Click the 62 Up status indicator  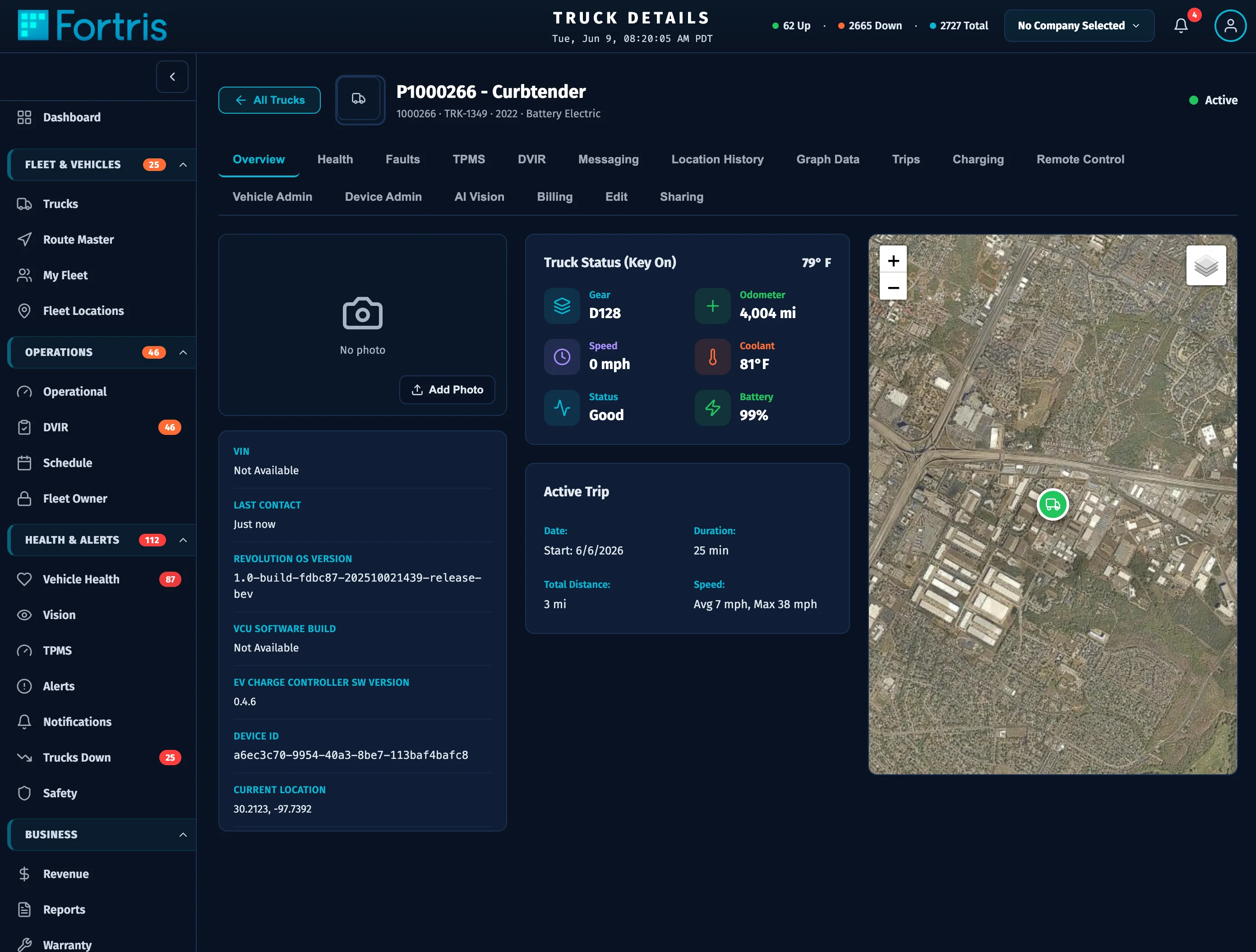(791, 26)
